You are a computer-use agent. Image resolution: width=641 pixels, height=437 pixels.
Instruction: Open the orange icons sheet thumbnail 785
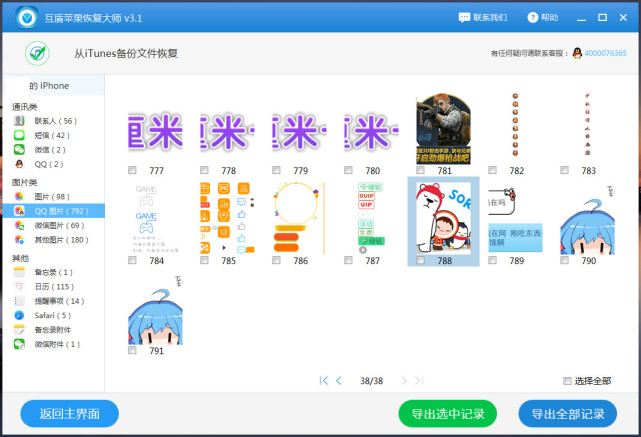click(x=227, y=218)
